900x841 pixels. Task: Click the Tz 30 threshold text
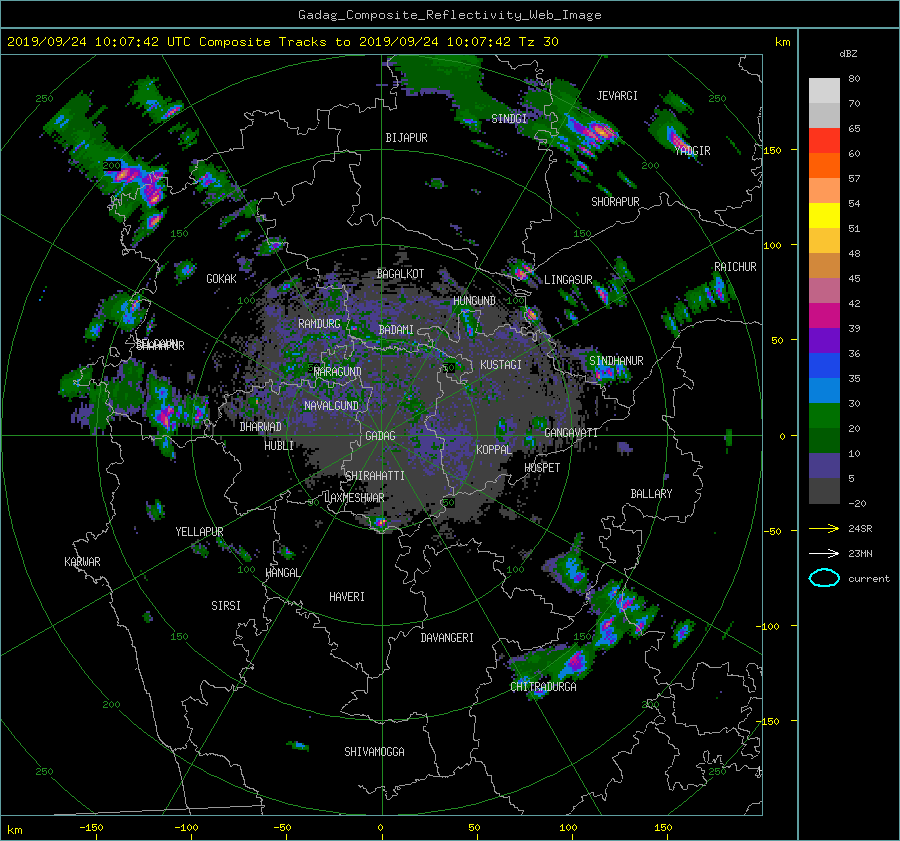(538, 42)
